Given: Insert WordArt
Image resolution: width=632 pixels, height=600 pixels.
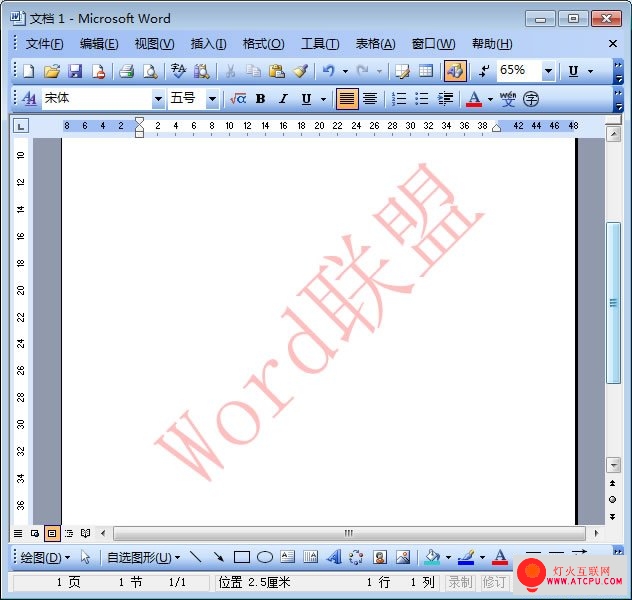Looking at the screenshot, I should coord(334,557).
